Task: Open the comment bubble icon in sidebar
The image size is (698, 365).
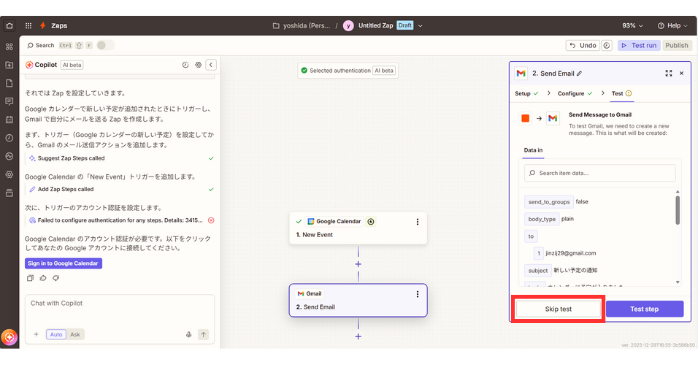Action: (9, 101)
